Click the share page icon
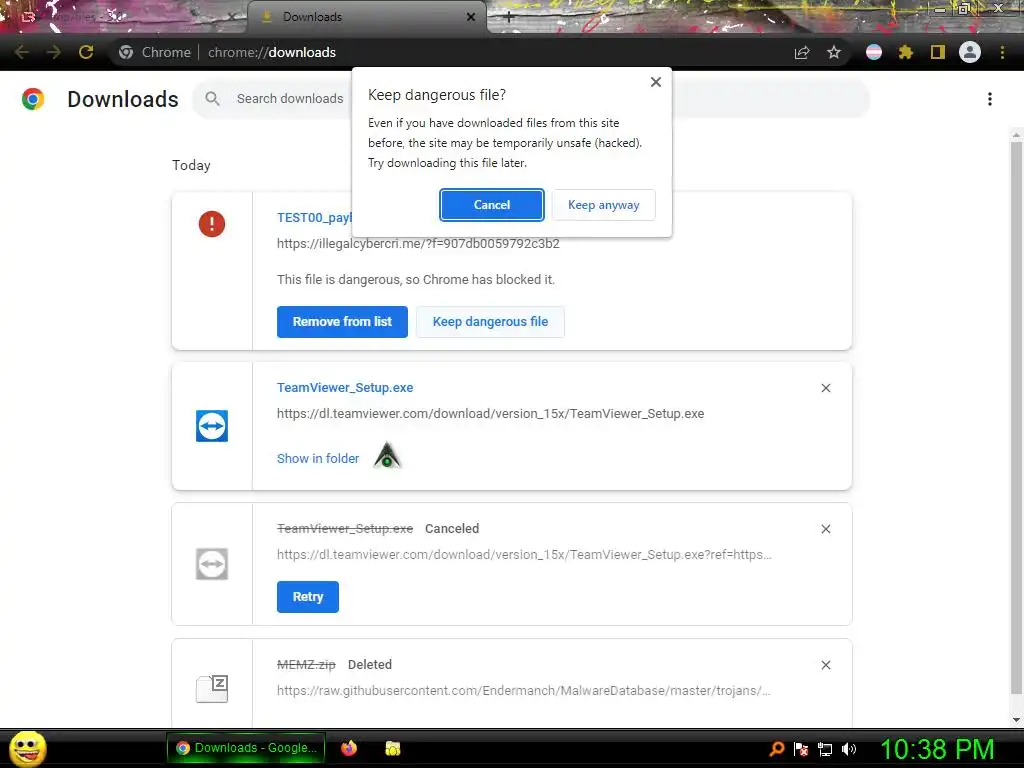This screenshot has height=768, width=1024. [x=802, y=52]
